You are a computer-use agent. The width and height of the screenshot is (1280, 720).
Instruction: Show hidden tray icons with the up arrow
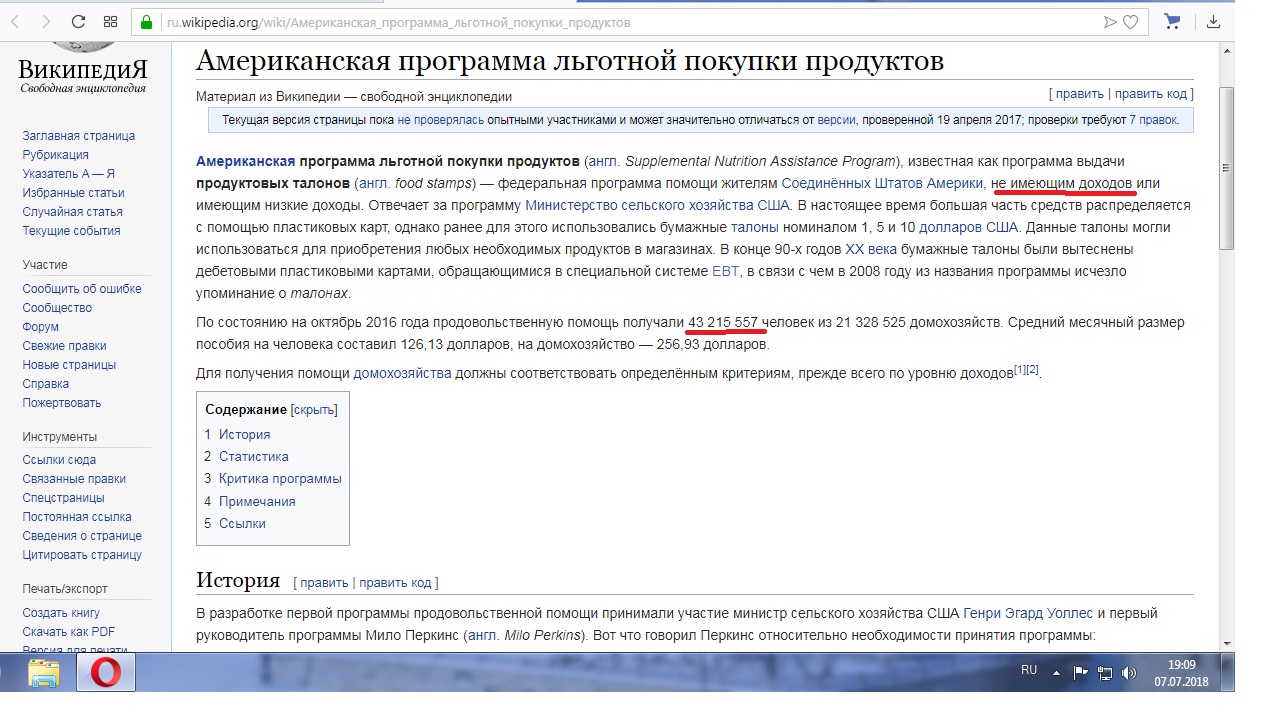[1056, 672]
